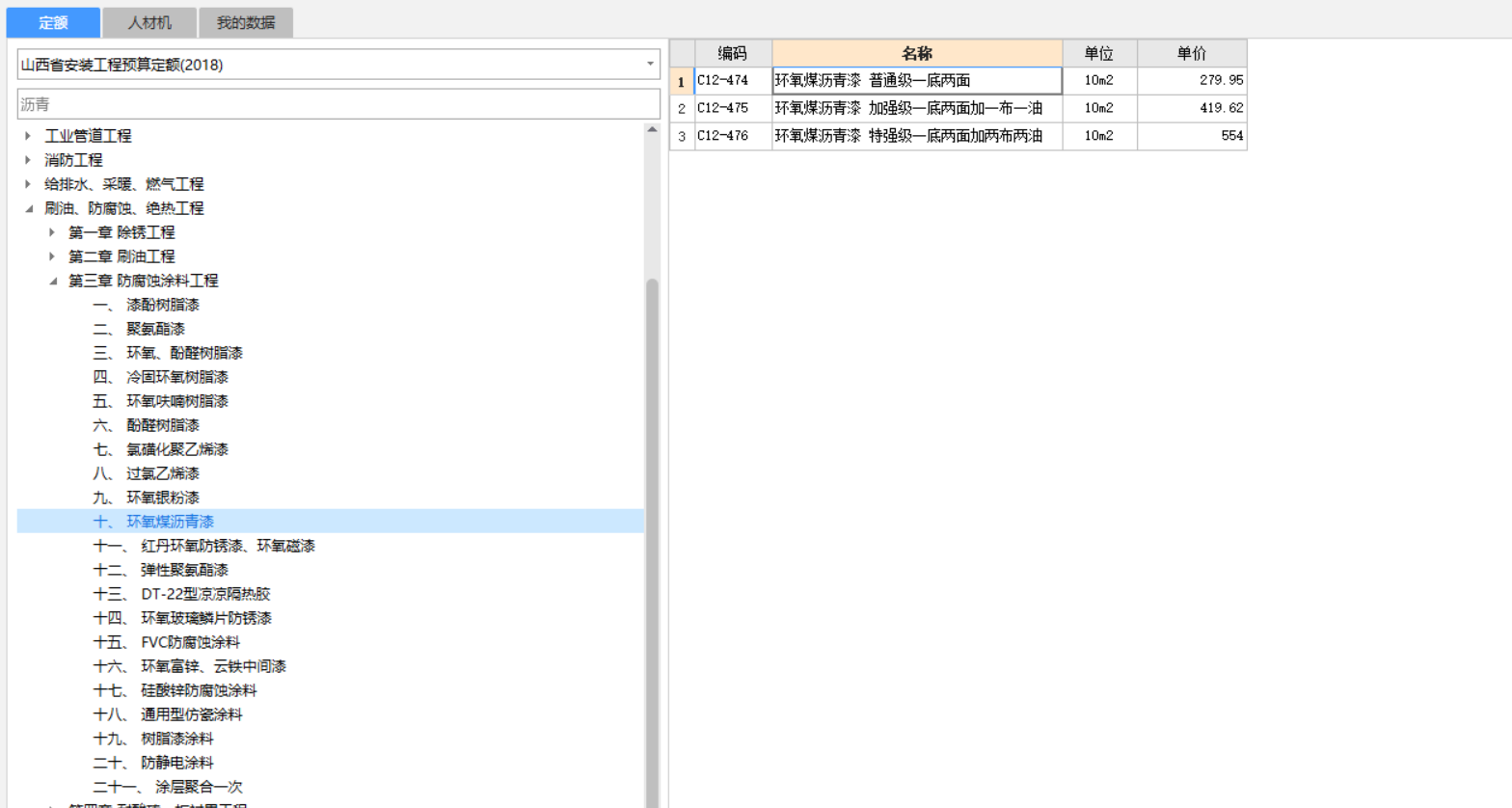Select 十一、红丹环氧防锈漆、环氧磁漆 item
Viewport: 1512px width, 808px height.
204,546
